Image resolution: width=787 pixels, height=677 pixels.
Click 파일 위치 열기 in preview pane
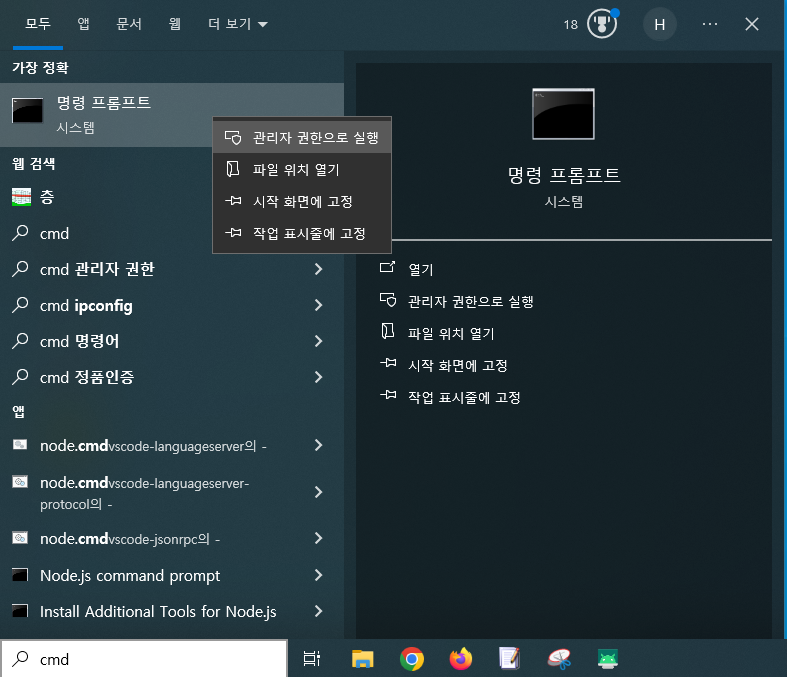pos(451,334)
